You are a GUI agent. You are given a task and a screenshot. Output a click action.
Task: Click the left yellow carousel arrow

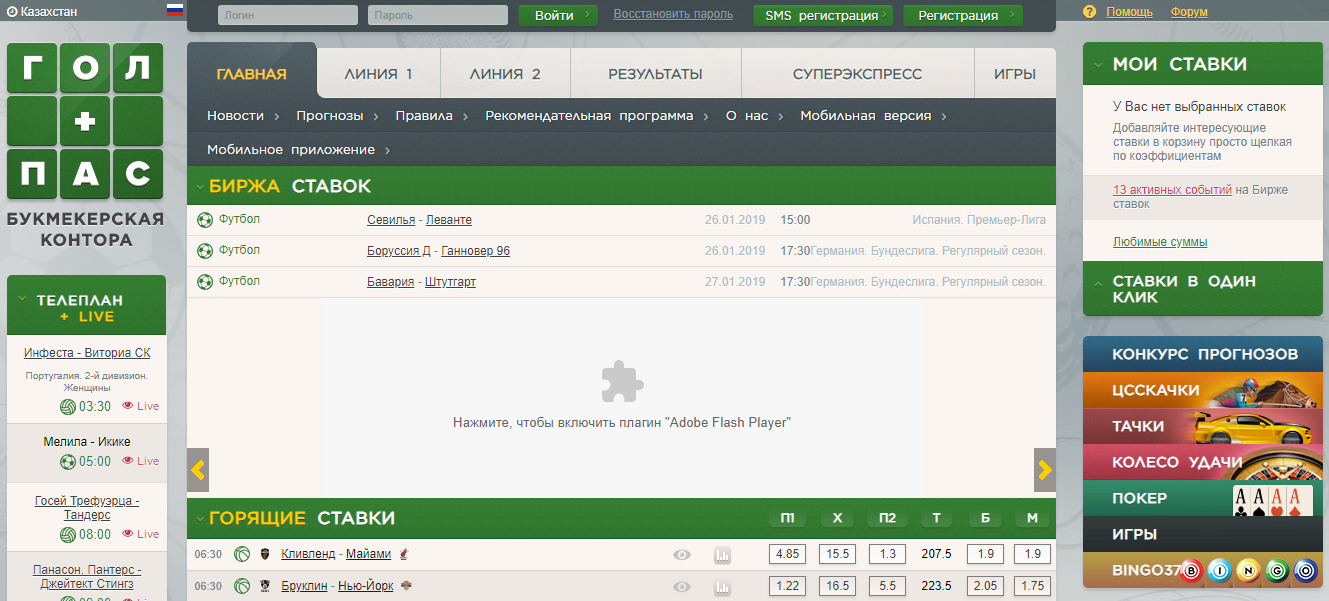pyautogui.click(x=198, y=469)
